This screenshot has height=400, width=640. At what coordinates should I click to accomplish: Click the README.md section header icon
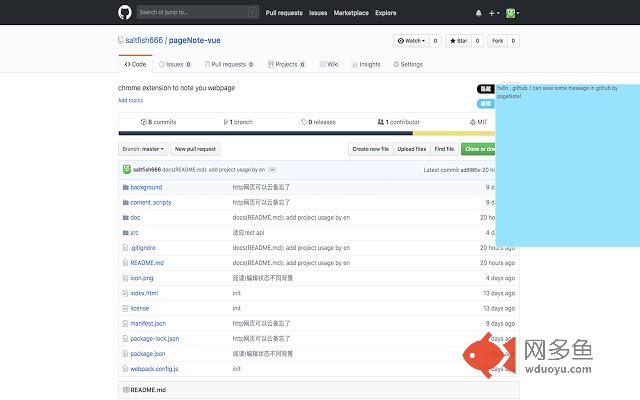click(126, 390)
